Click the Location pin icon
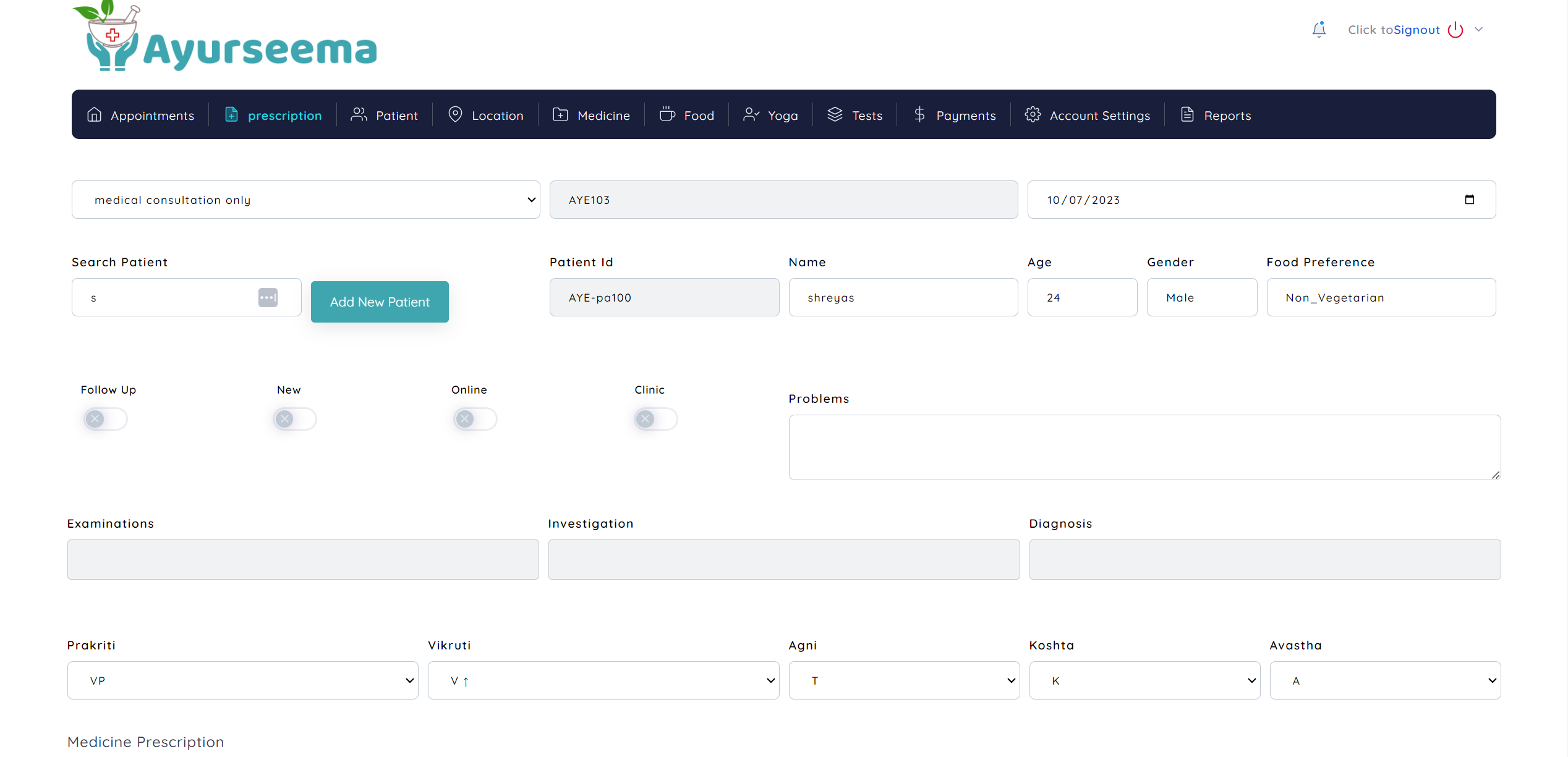The image size is (1568, 757). click(x=455, y=115)
